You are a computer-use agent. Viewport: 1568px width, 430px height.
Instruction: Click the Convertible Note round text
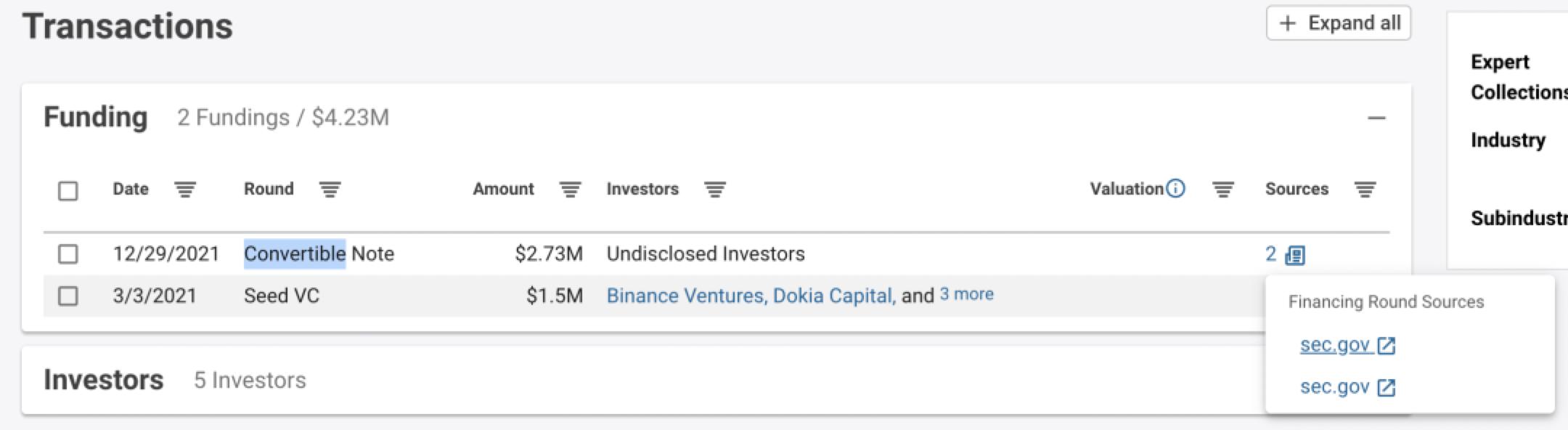(319, 253)
